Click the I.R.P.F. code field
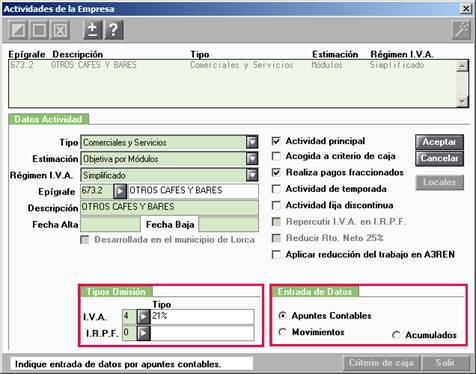Viewport: 476px width, 374px height. (129, 333)
